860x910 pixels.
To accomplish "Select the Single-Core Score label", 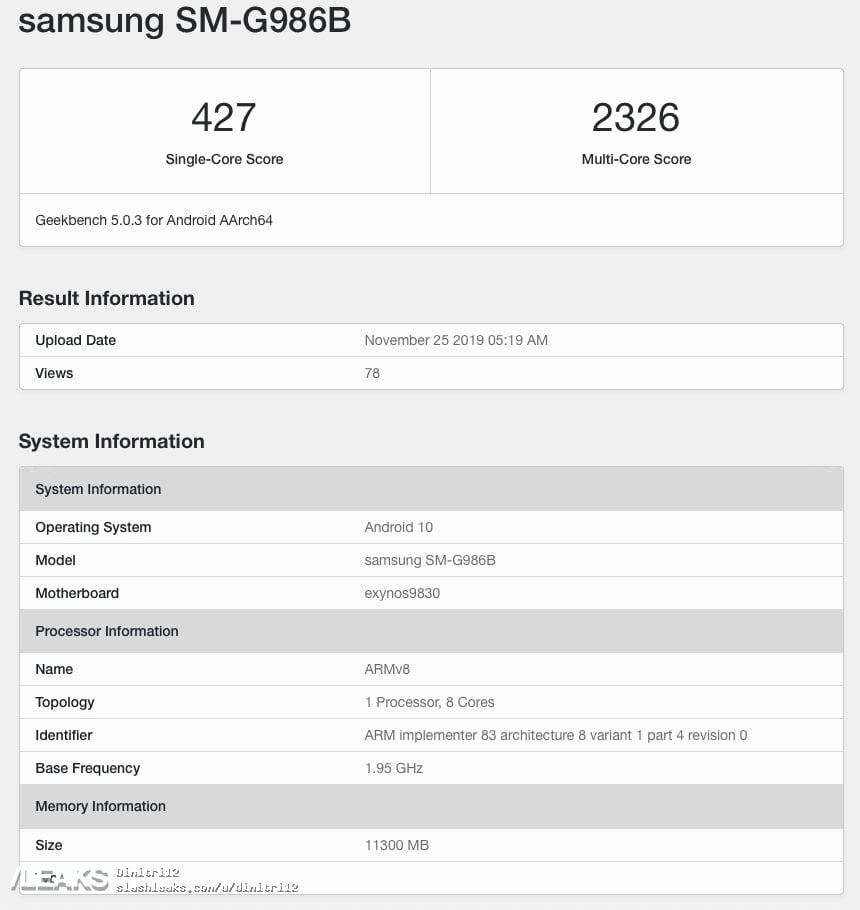I will click(223, 159).
